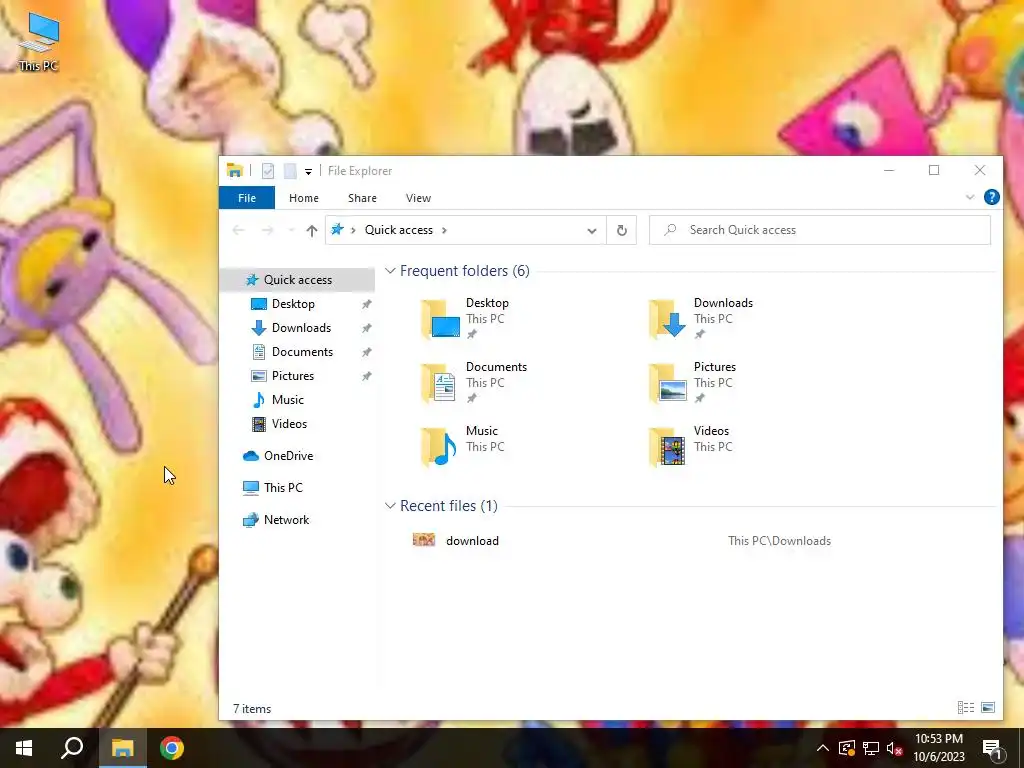Select Pictures folder icon in Frequent folders
1024x768 pixels.
(x=667, y=383)
